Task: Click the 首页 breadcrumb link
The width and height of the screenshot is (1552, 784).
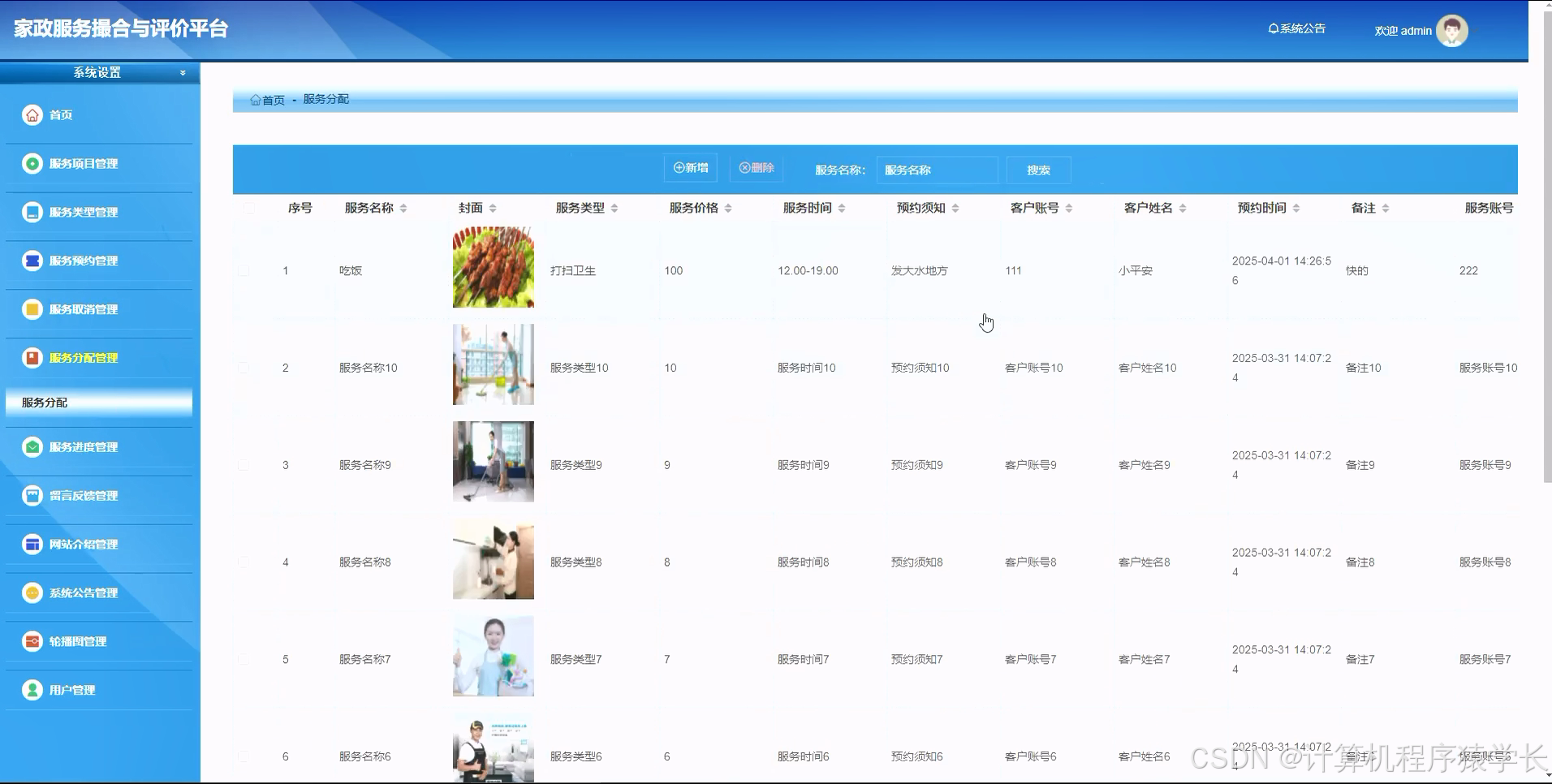Action: point(274,100)
